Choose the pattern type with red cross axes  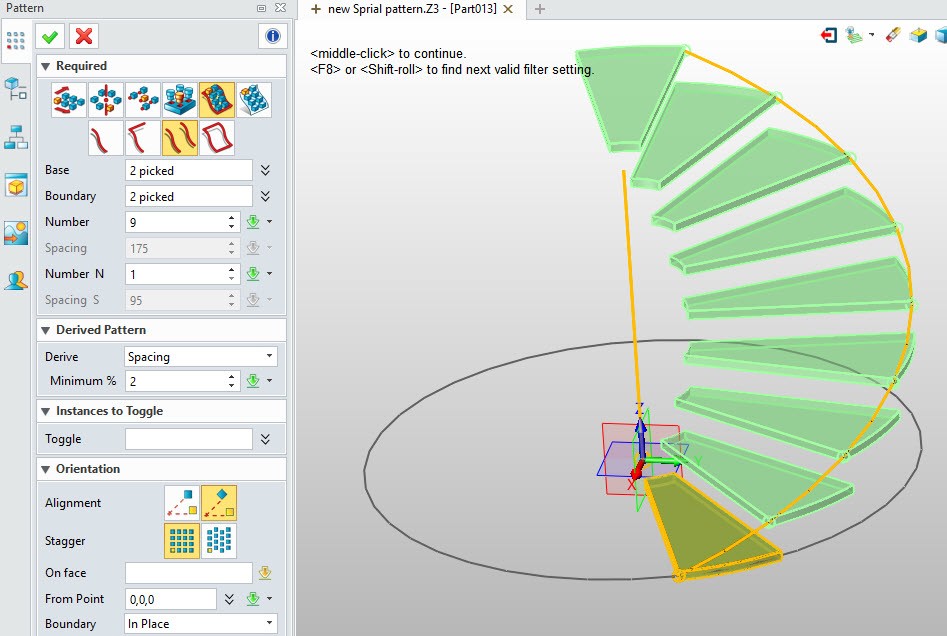[106, 100]
